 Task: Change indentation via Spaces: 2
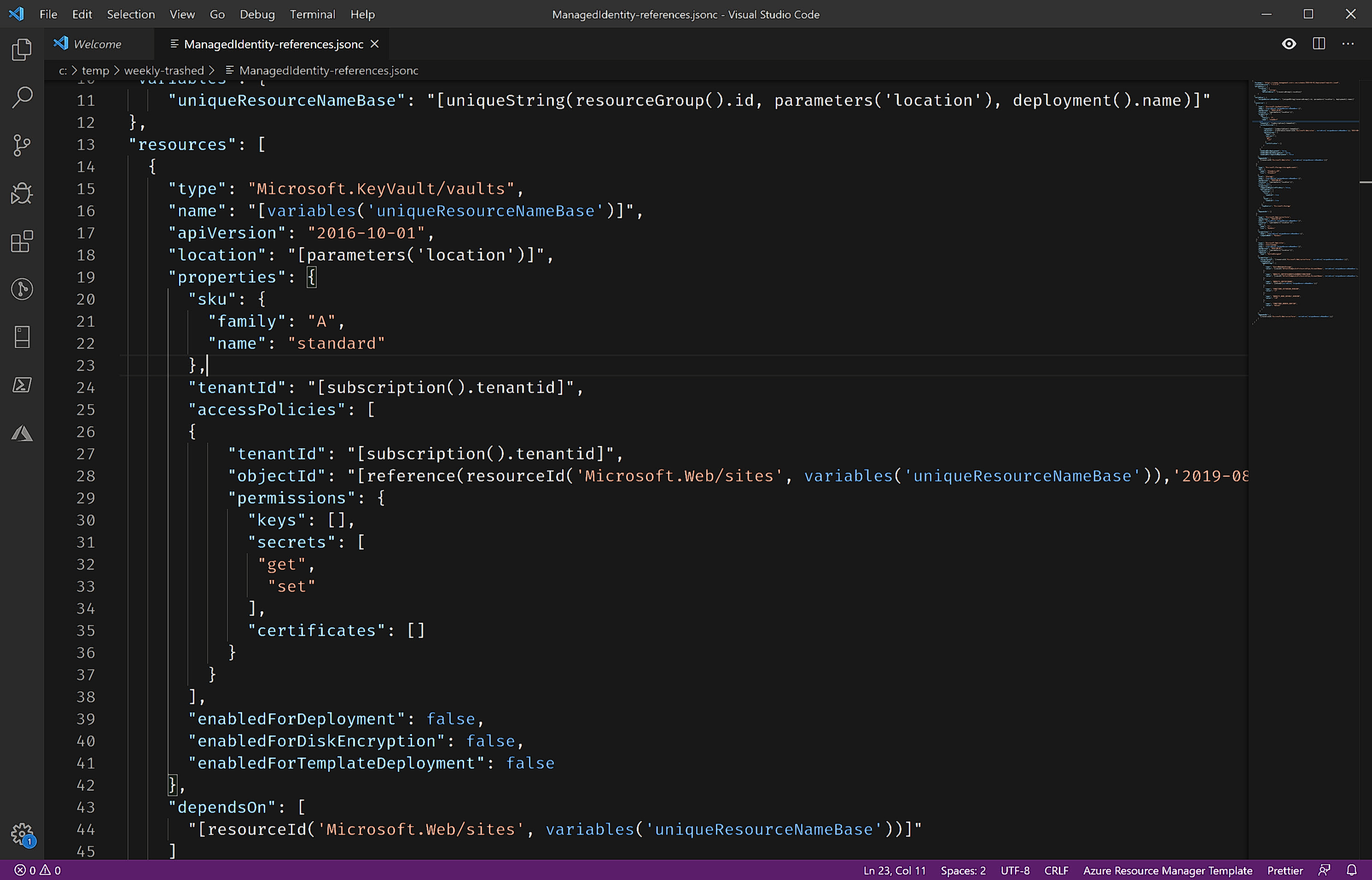coord(963,870)
